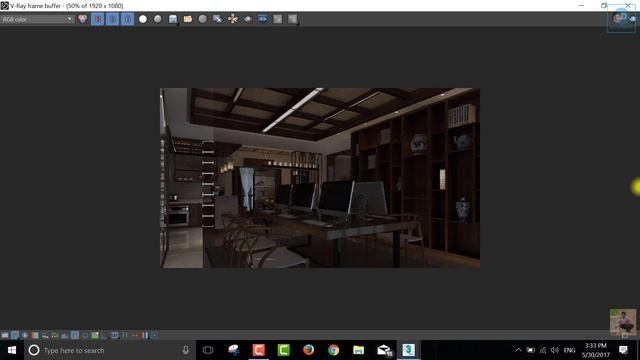This screenshot has width=640, height=360.
Task: Click the volume speaker tray icon
Action: click(554, 350)
